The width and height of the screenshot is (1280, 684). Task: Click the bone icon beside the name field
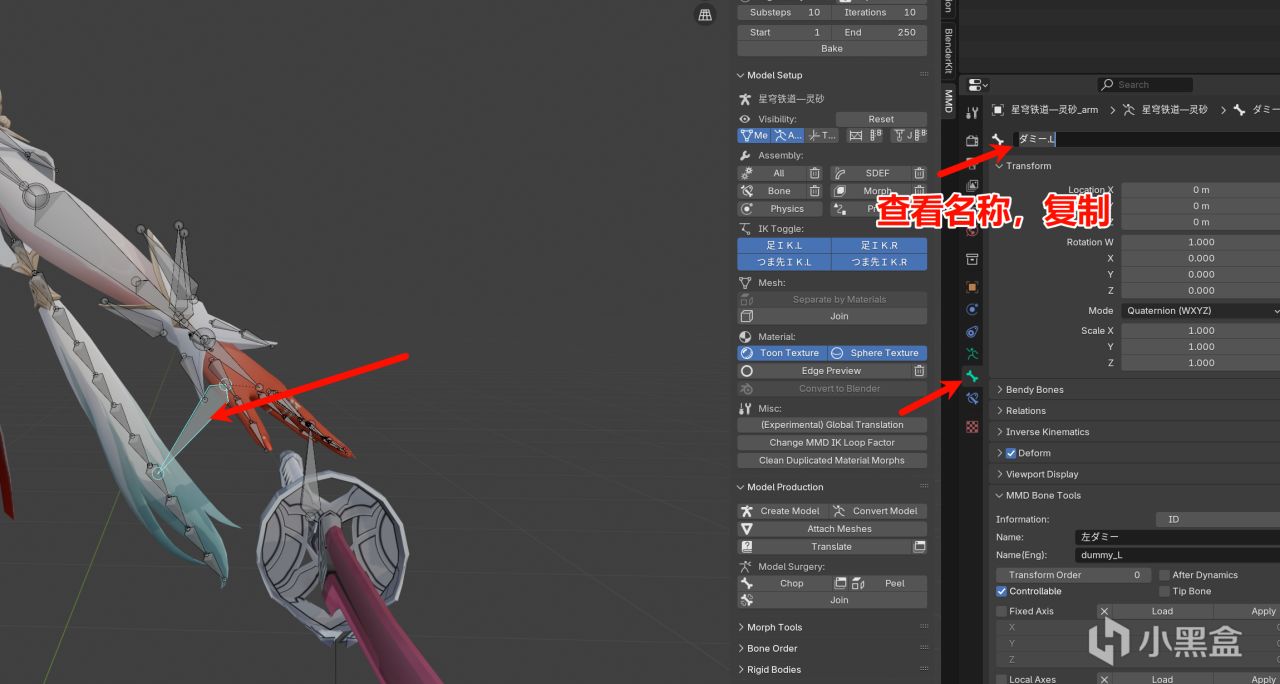(x=998, y=140)
